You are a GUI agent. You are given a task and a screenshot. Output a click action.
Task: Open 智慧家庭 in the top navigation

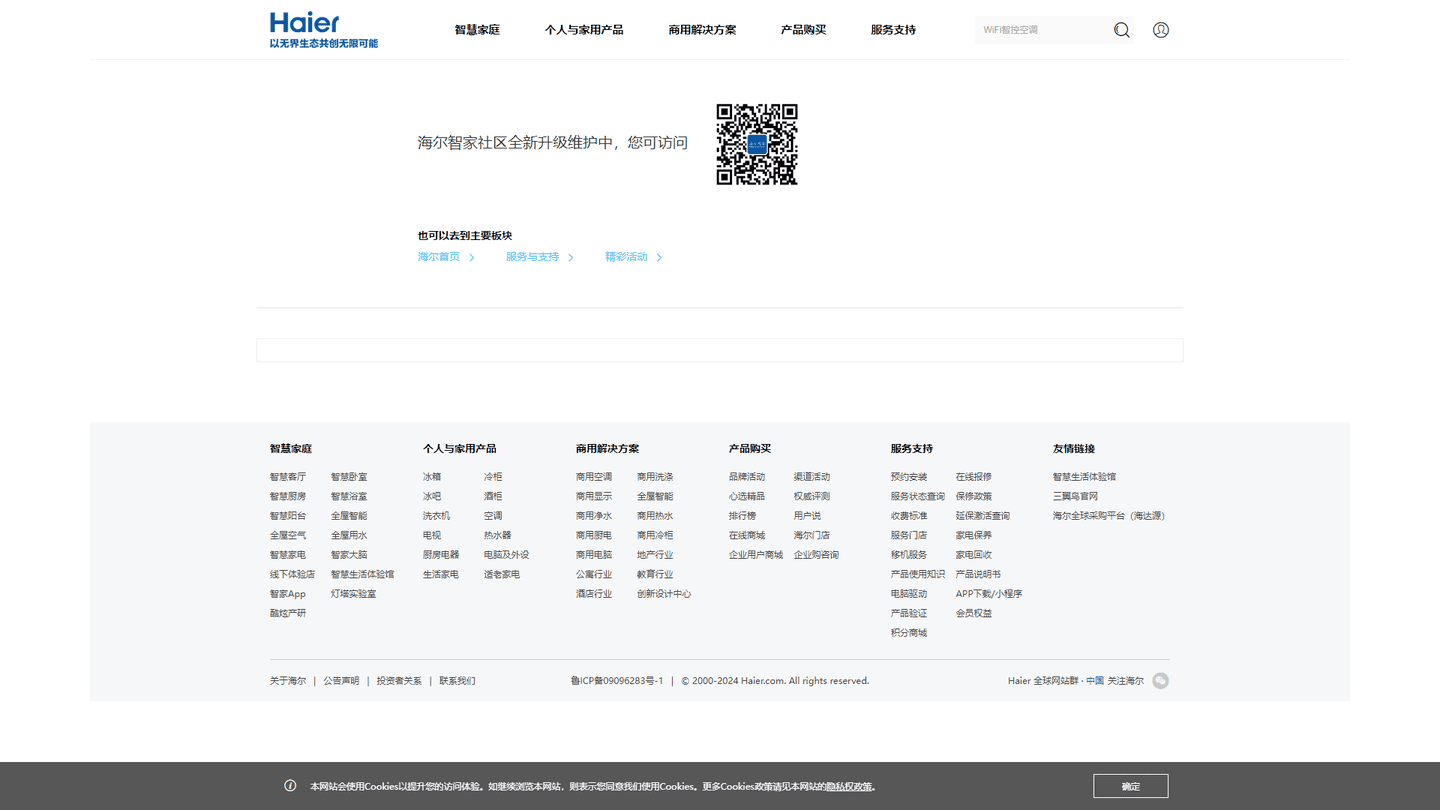click(x=477, y=30)
